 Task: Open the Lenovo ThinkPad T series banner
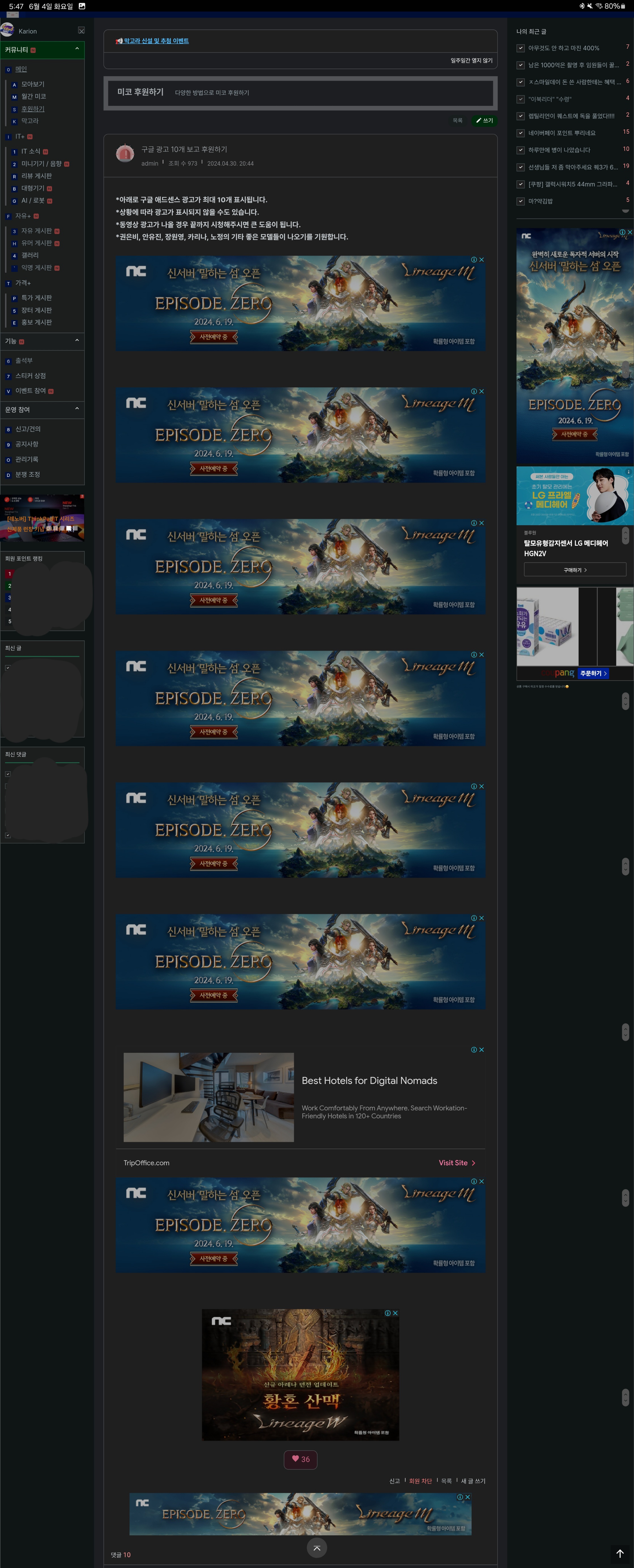pos(42,518)
